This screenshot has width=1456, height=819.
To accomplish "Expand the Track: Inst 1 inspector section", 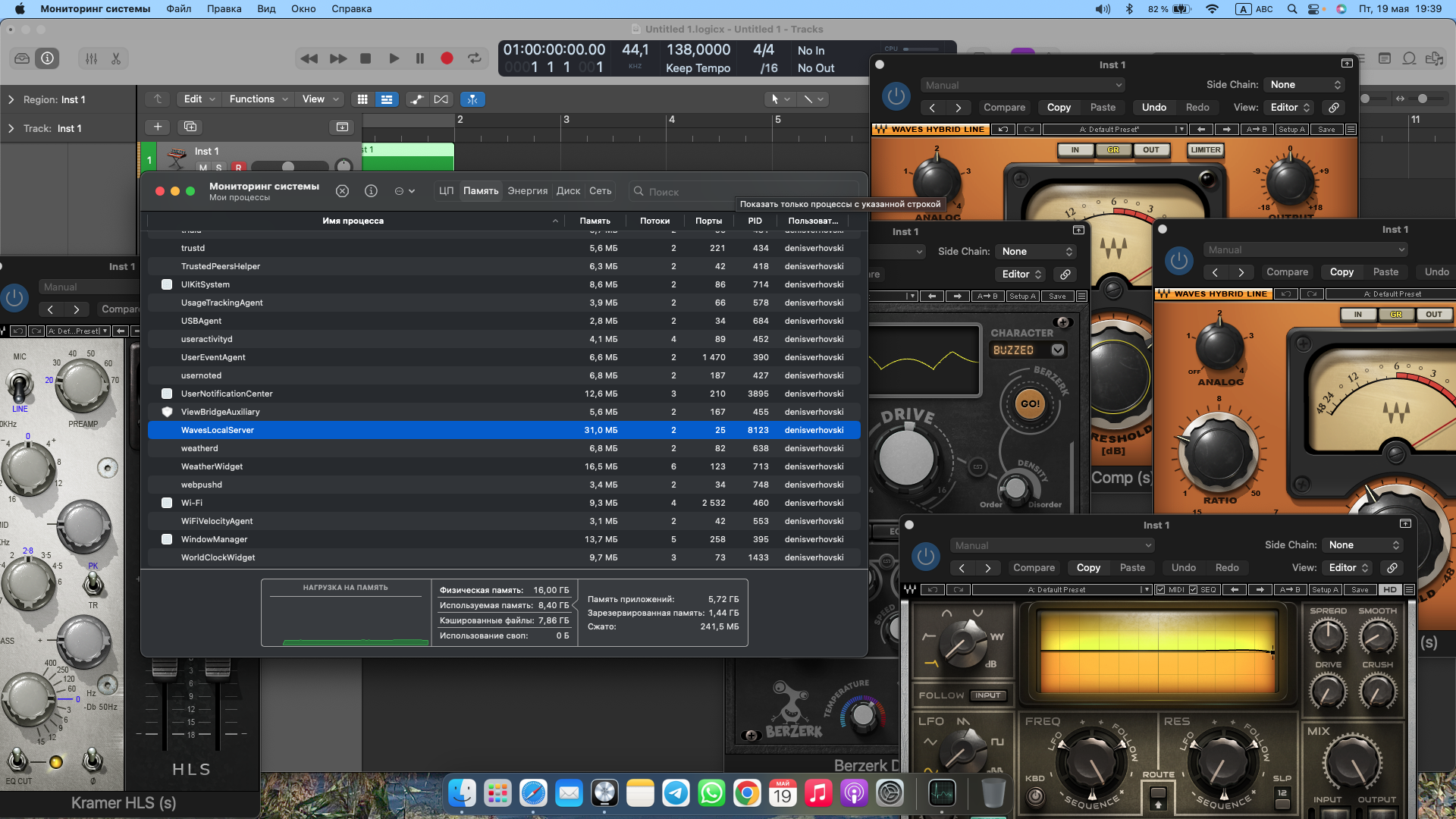I will [x=11, y=128].
